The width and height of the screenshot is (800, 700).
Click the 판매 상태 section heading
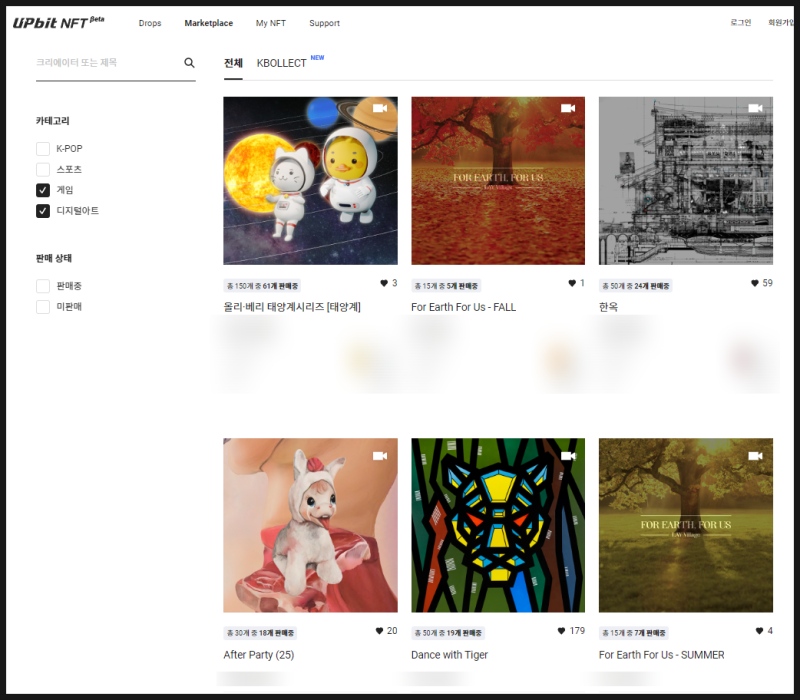(54, 258)
